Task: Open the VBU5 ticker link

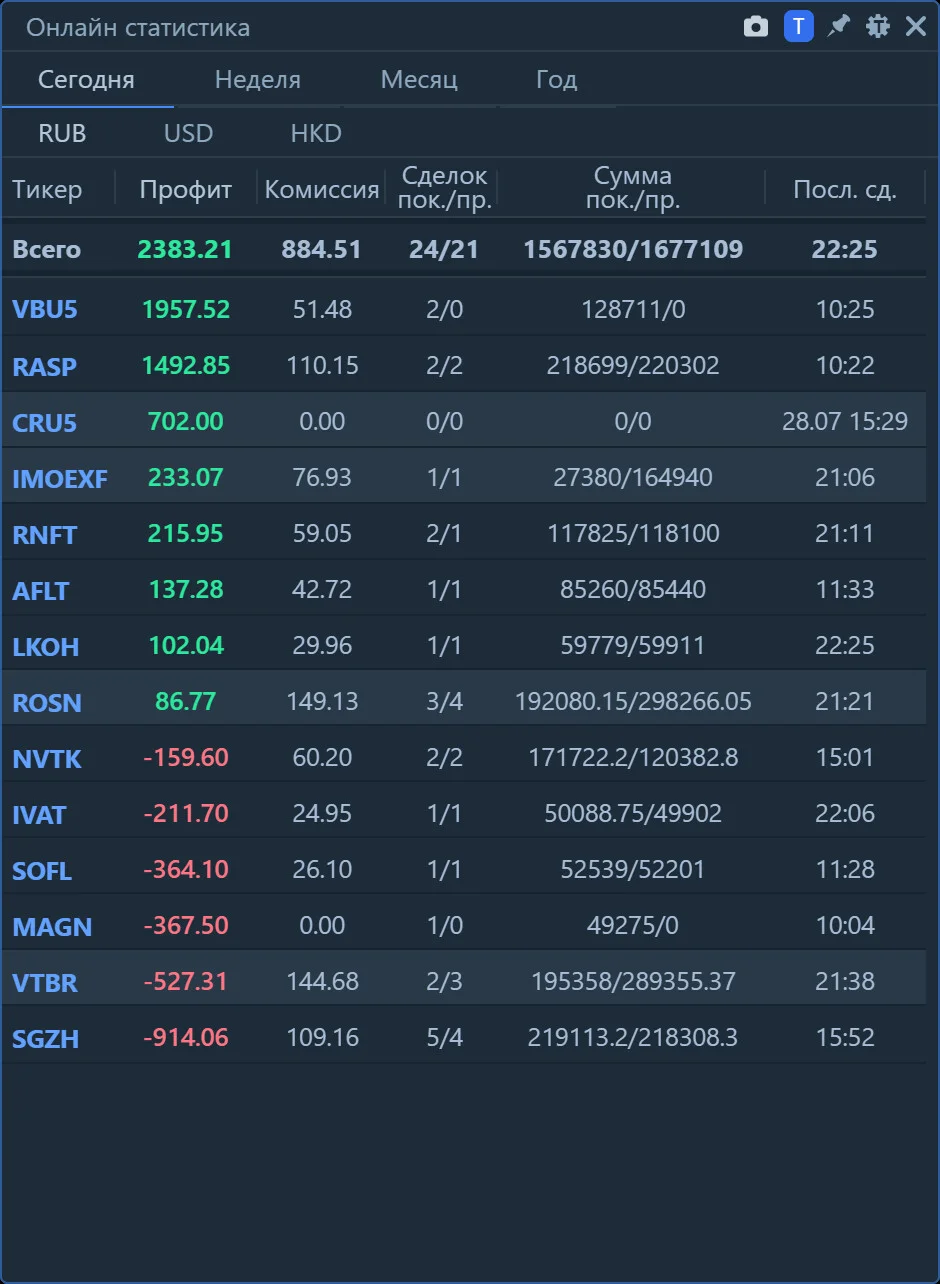Action: [x=45, y=310]
